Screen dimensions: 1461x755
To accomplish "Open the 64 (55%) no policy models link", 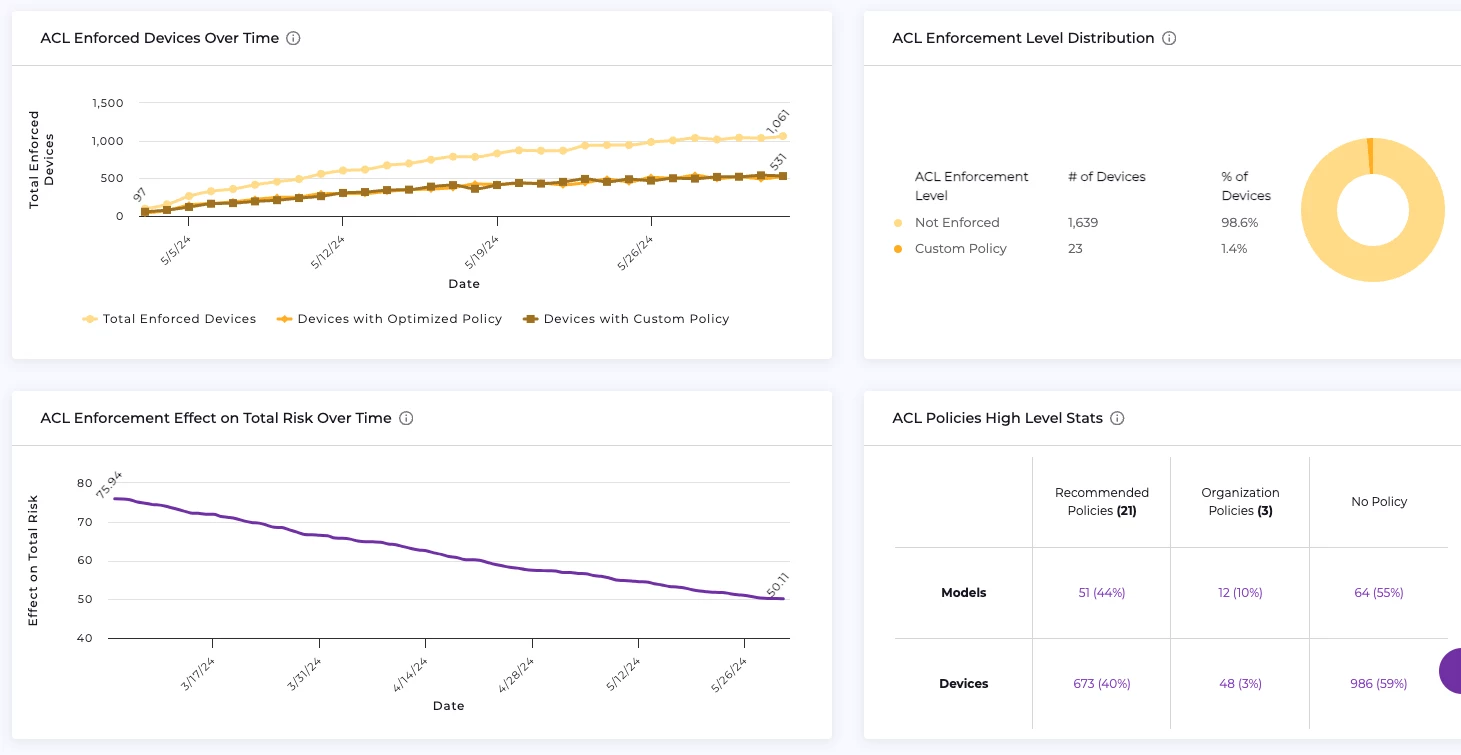I will (x=1378, y=593).
